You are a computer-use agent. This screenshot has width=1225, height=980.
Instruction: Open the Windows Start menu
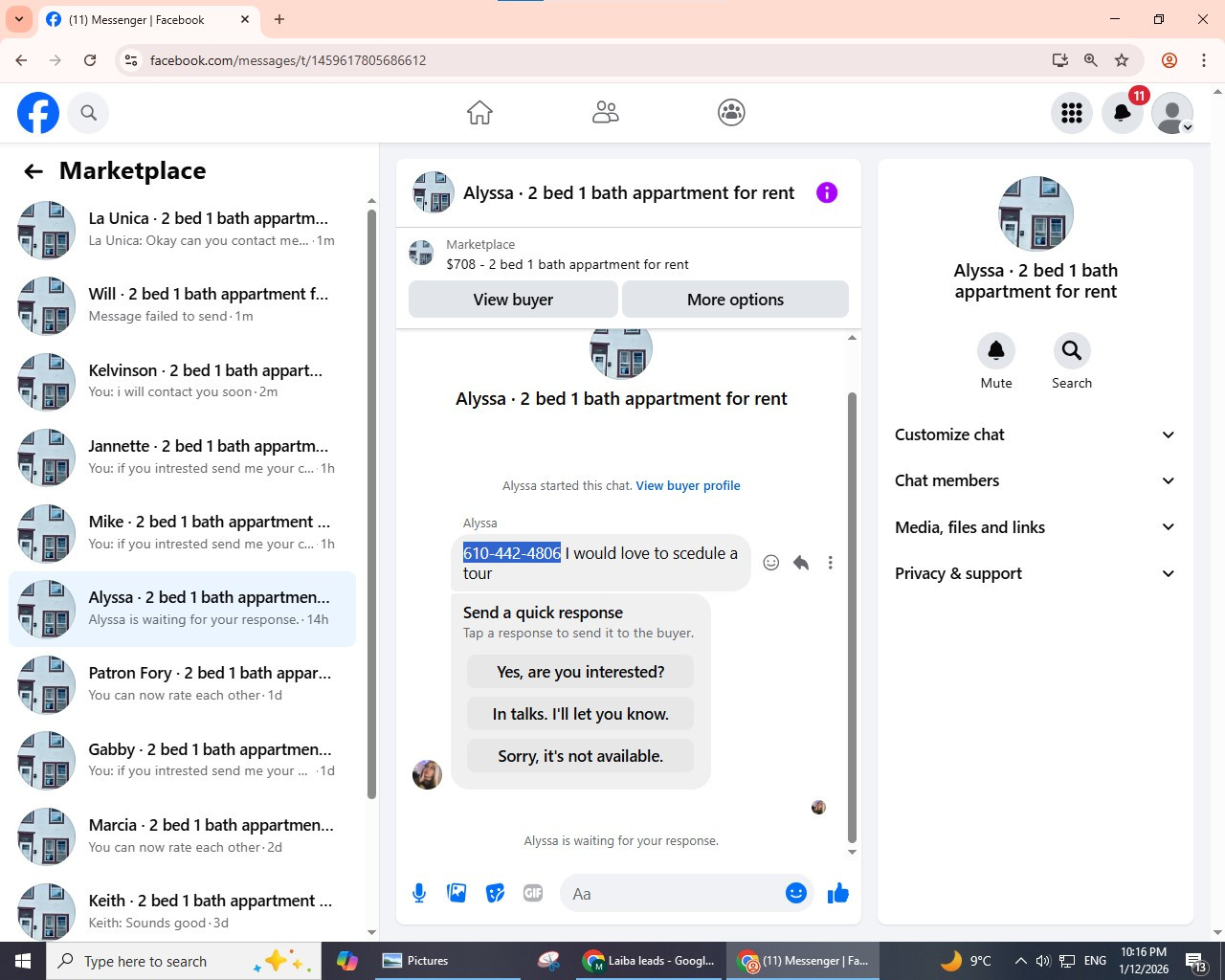[23, 961]
